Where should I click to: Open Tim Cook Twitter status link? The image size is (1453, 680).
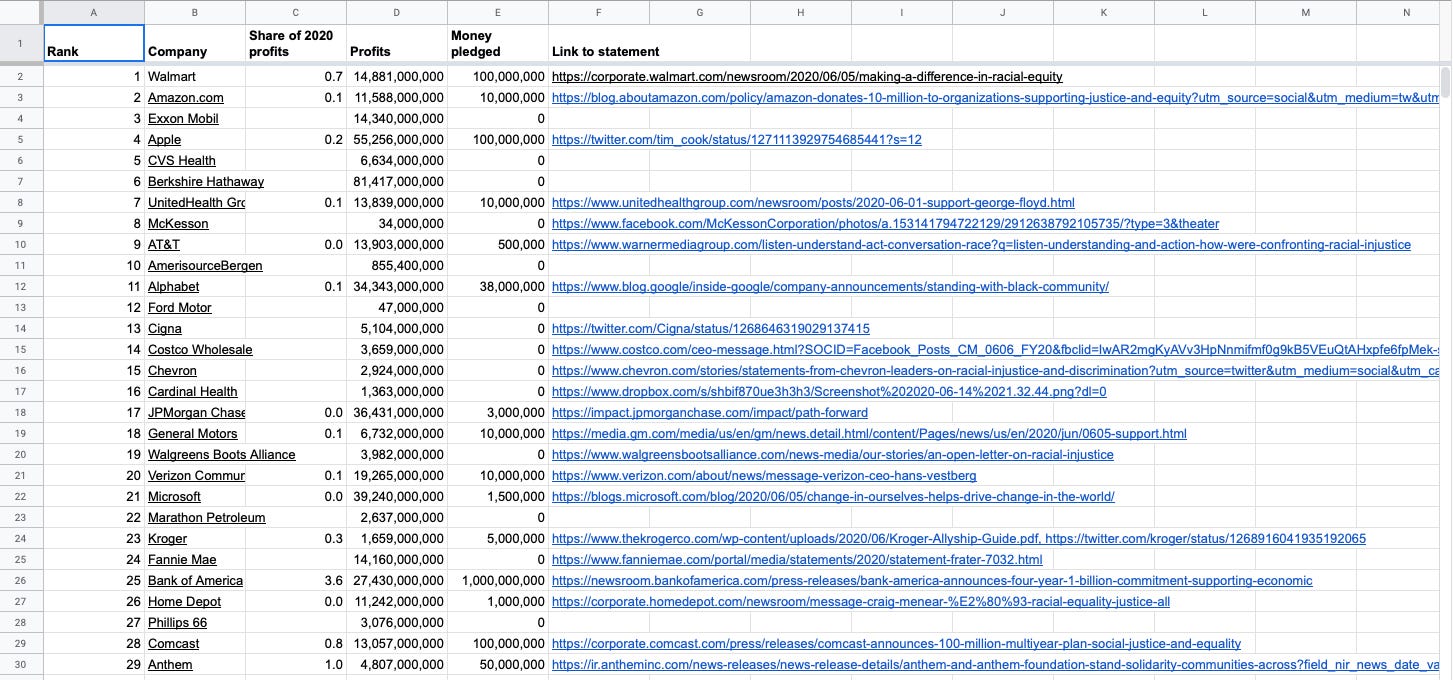pos(737,140)
